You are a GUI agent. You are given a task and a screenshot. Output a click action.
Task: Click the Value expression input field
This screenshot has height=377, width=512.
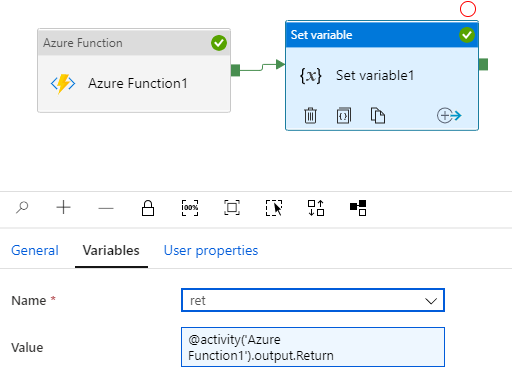pyautogui.click(x=313, y=347)
